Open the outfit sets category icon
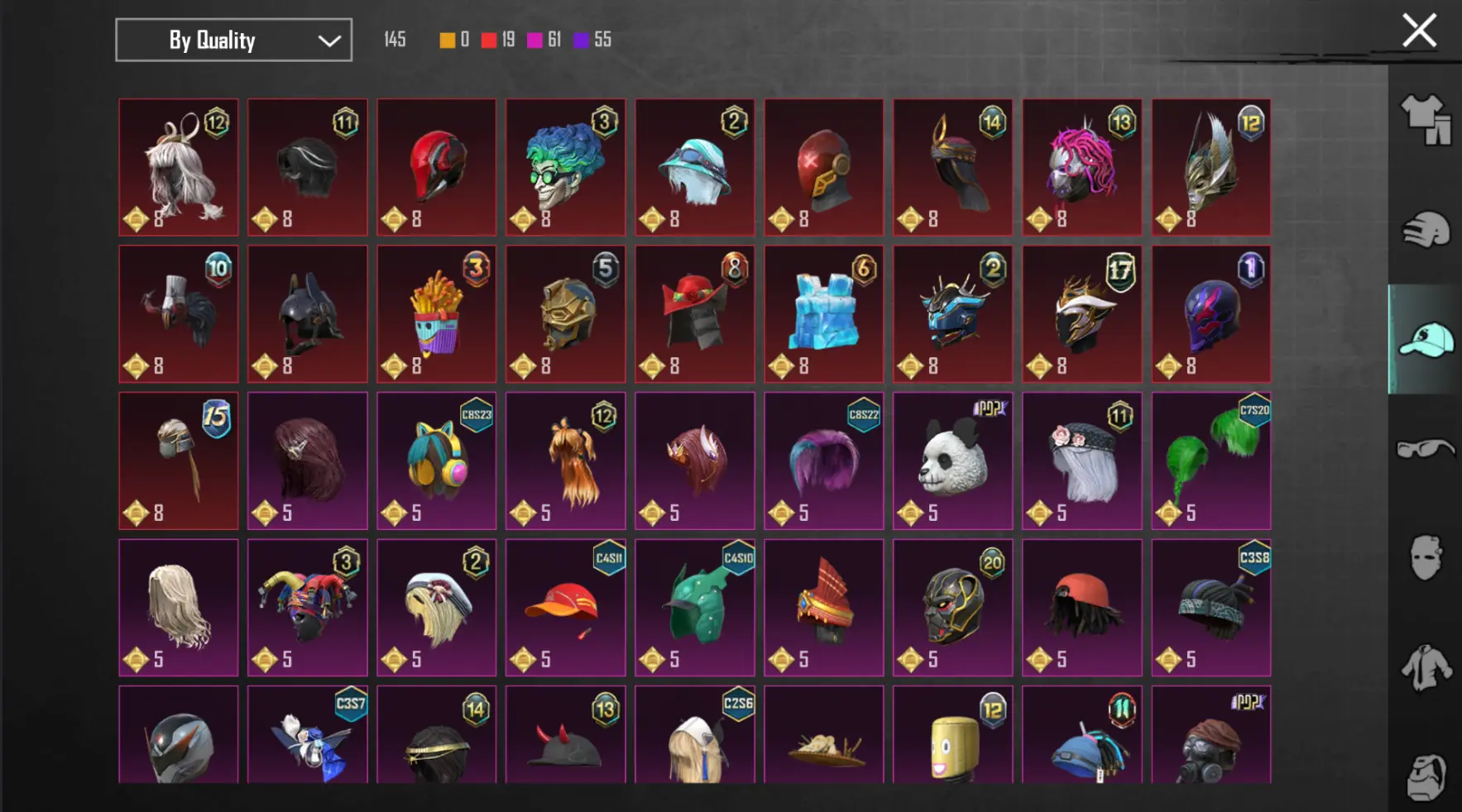1462x812 pixels. click(x=1426, y=120)
